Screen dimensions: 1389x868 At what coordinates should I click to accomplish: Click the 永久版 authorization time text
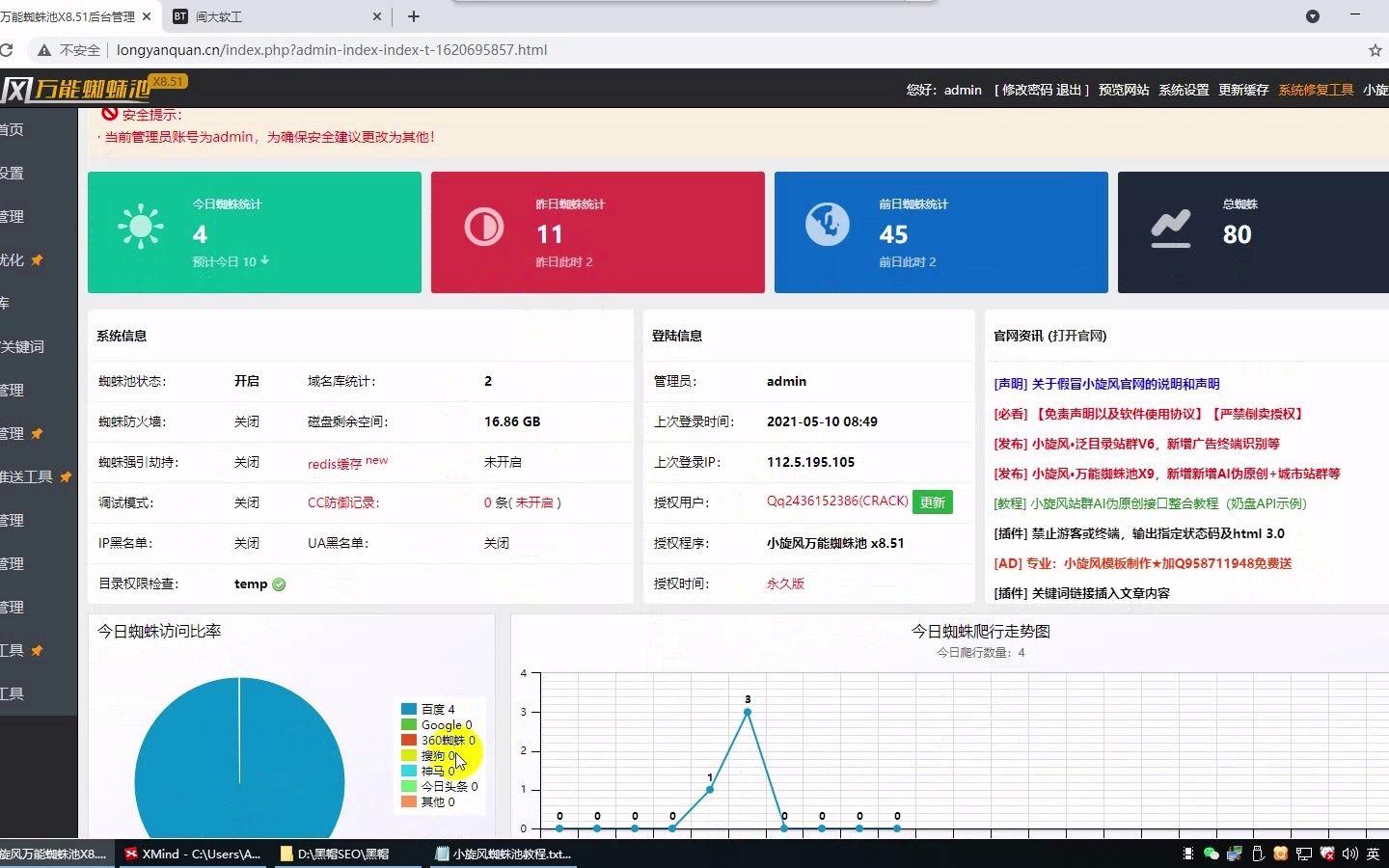785,583
